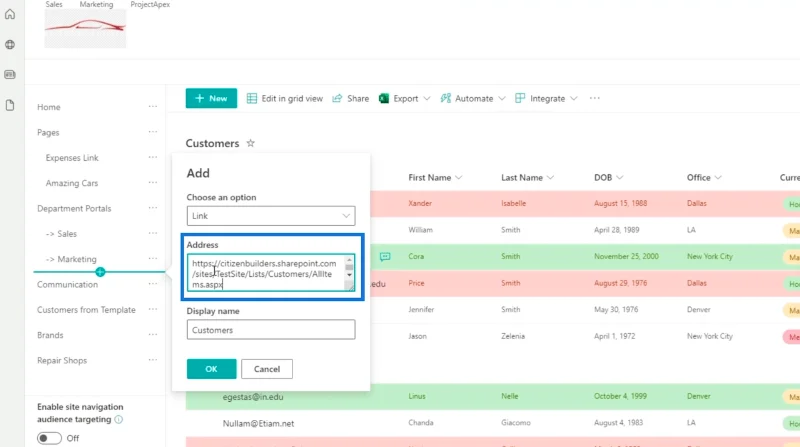Confirm the Add dialog with OK
Image resolution: width=800 pixels, height=447 pixels.
tap(211, 369)
